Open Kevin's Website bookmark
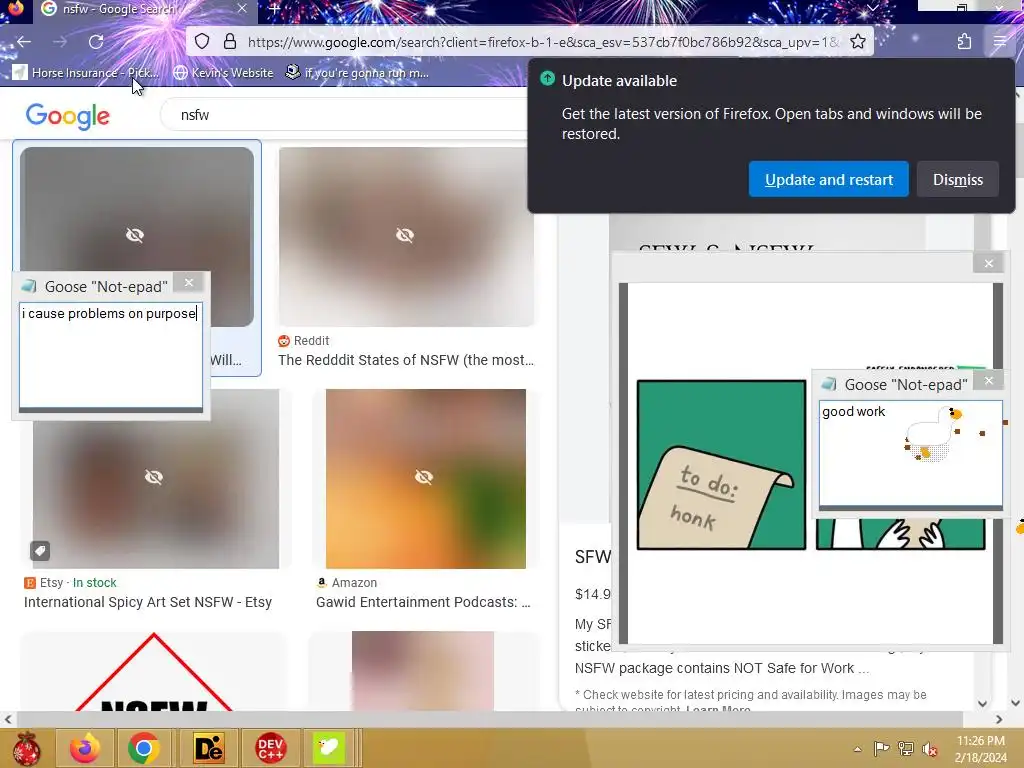Viewport: 1024px width, 768px height. 224,72
